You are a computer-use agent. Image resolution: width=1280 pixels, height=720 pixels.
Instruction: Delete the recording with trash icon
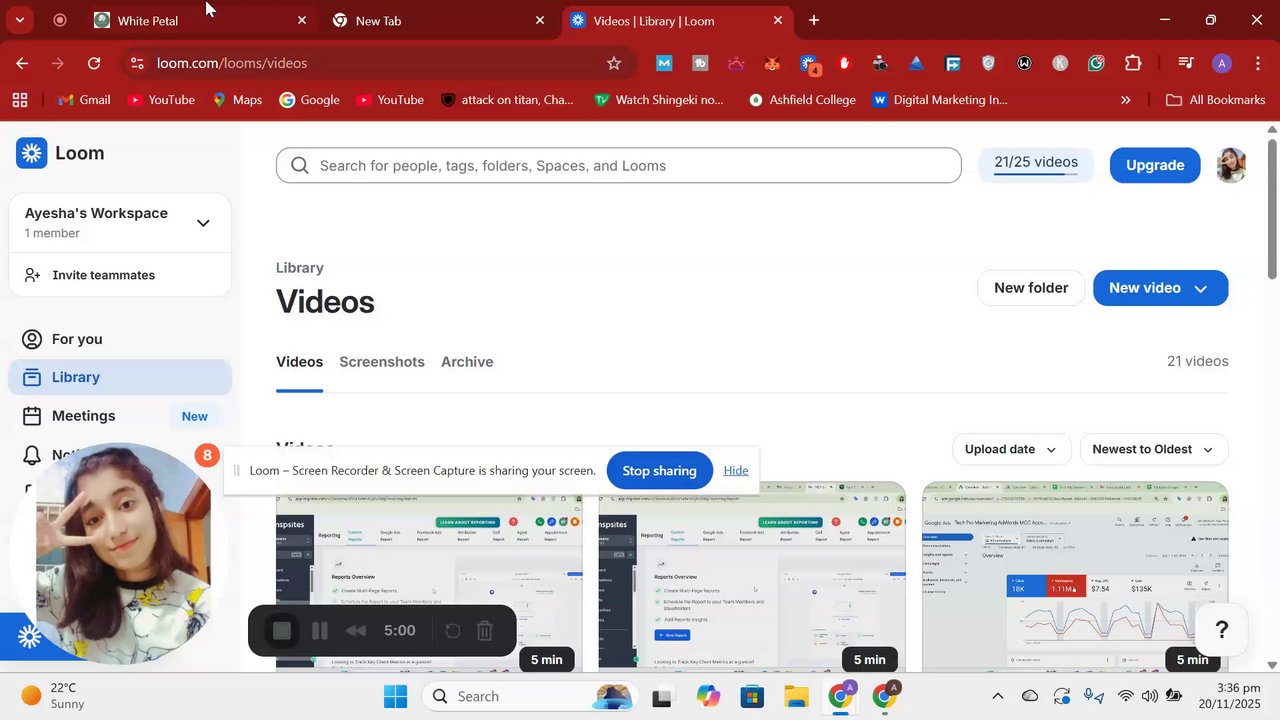[485, 631]
